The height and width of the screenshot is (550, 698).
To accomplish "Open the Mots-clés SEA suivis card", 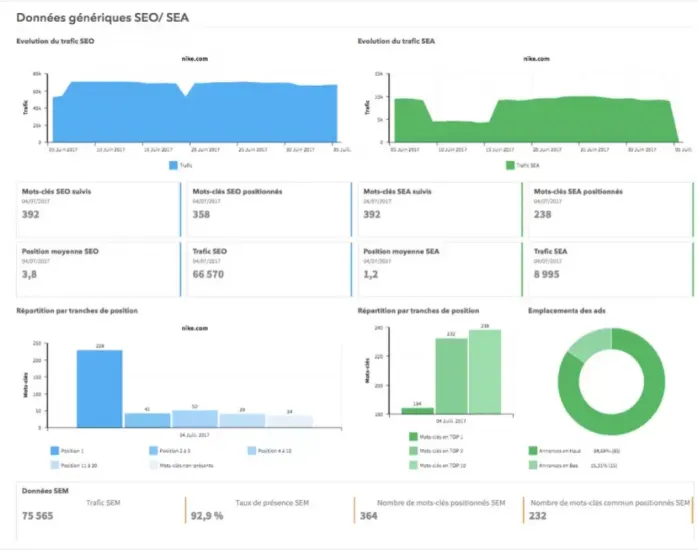I will click(x=440, y=209).
